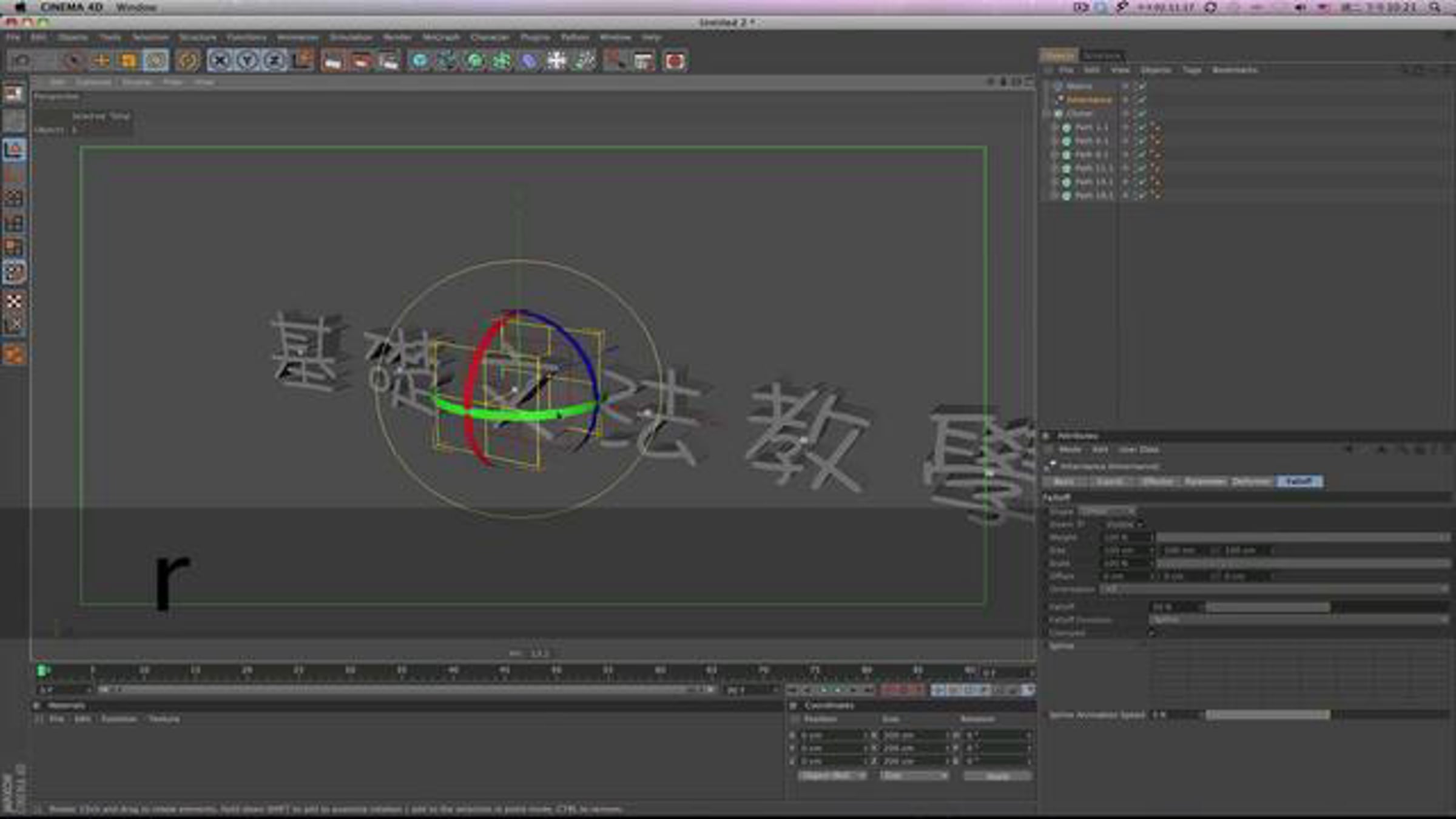
Task: Adjust the Falloff percentage slider
Action: (x=1328, y=607)
